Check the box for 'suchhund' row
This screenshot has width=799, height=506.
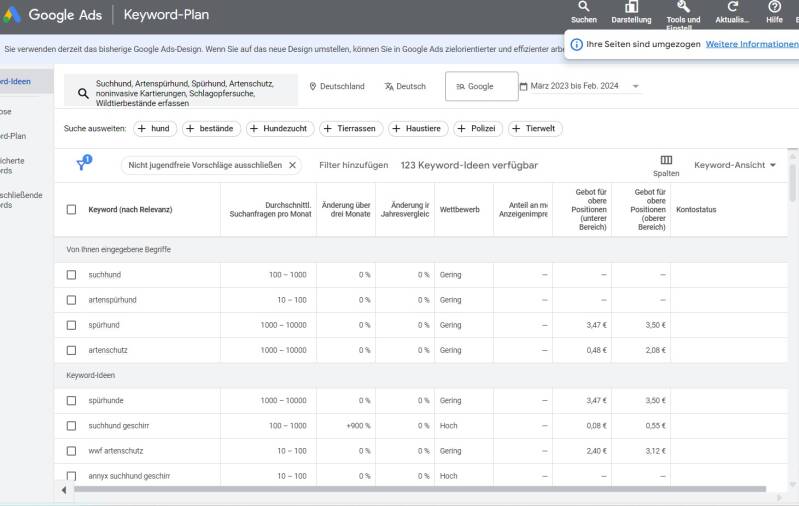pyautogui.click(x=71, y=275)
